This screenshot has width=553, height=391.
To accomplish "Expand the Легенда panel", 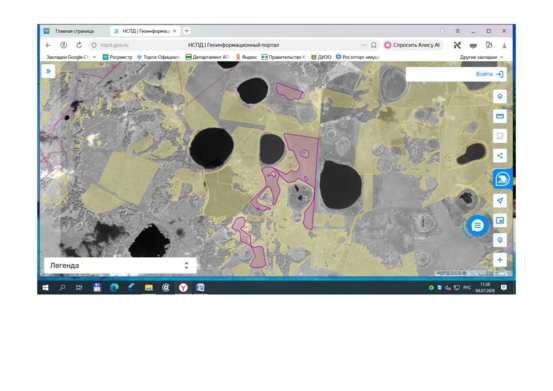I will point(120,265).
